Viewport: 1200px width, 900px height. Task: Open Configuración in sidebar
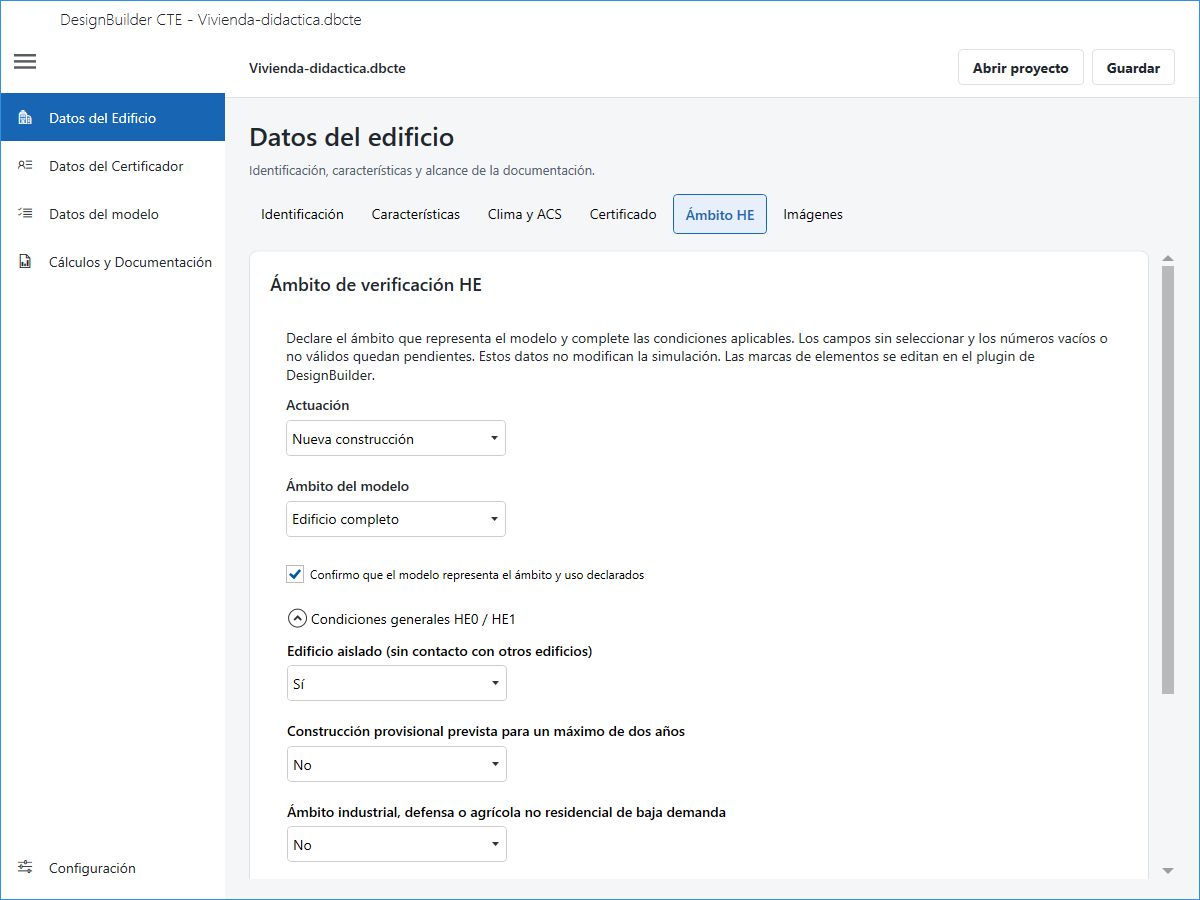pos(113,868)
